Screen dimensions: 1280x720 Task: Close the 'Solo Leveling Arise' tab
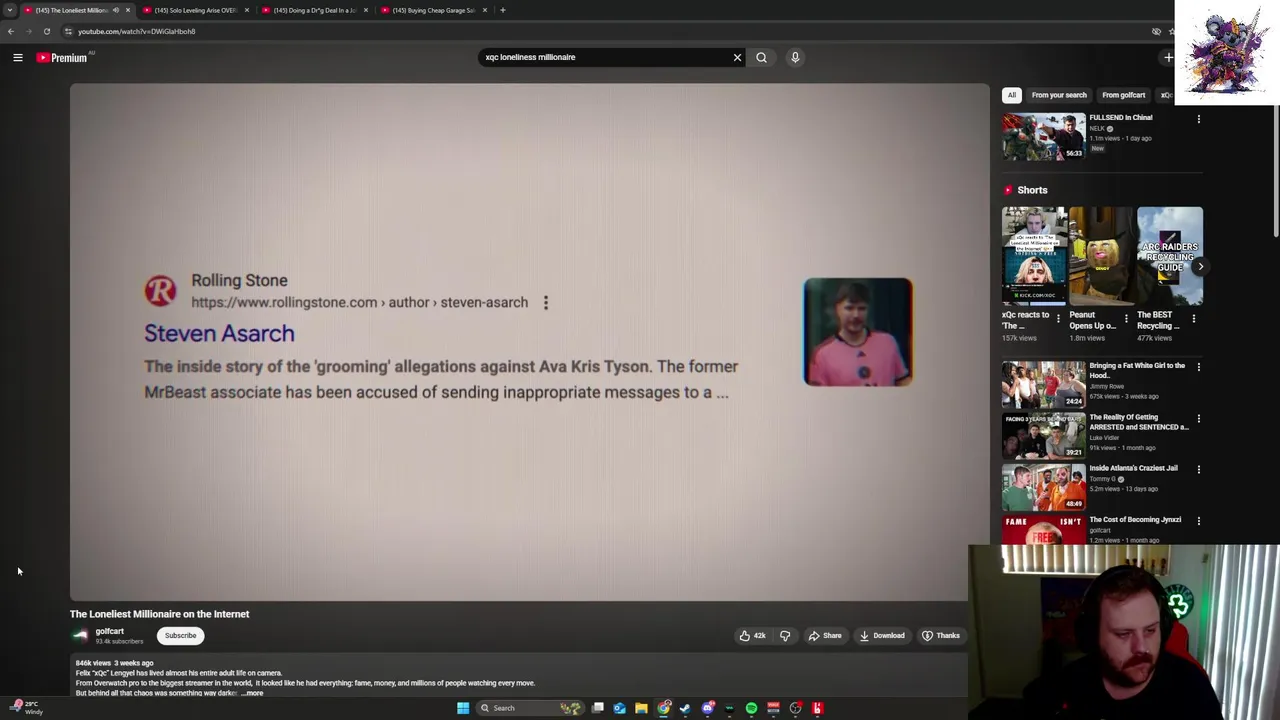click(246, 10)
